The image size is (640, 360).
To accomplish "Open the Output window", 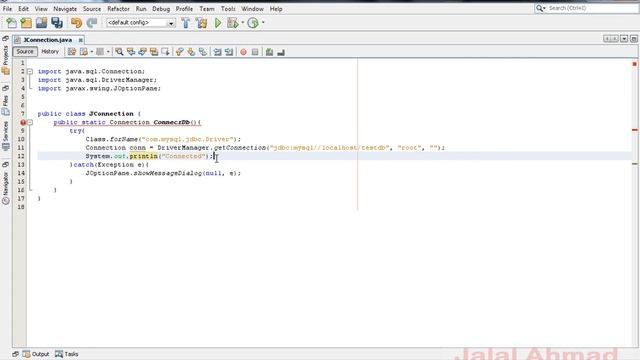I will point(36,354).
